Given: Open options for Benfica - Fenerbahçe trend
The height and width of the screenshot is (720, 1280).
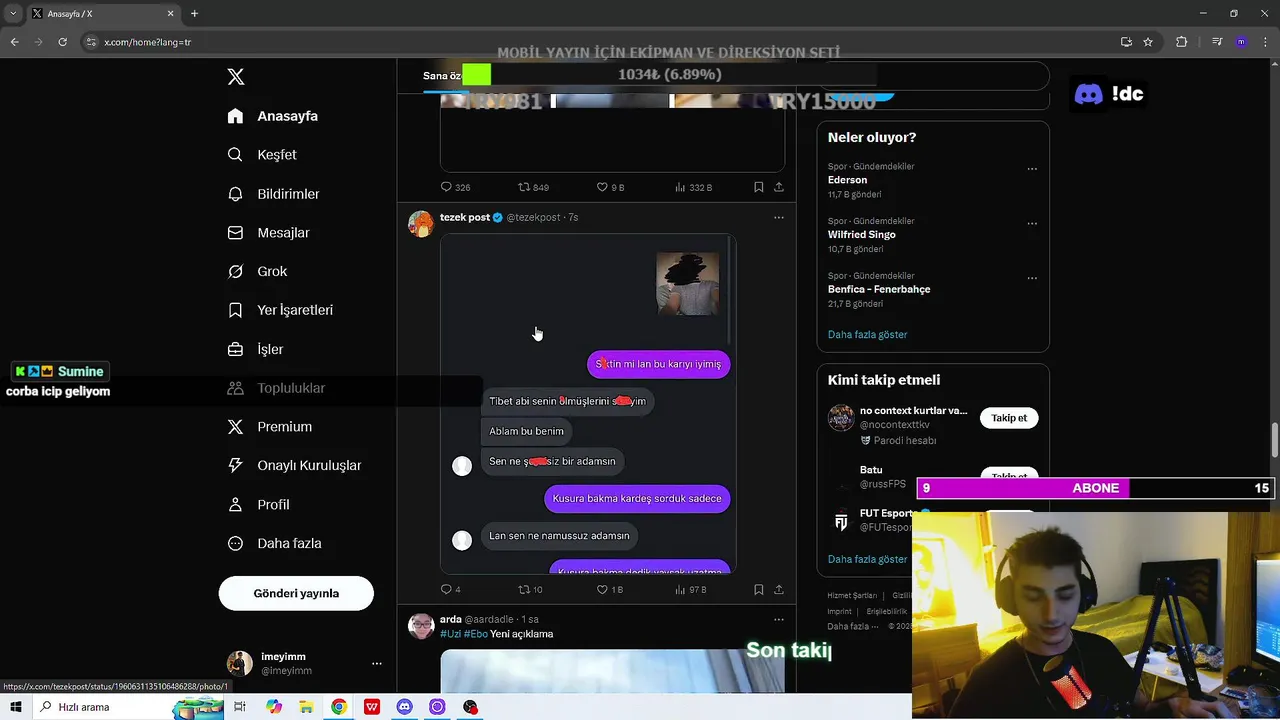Looking at the screenshot, I should pos(1032,278).
